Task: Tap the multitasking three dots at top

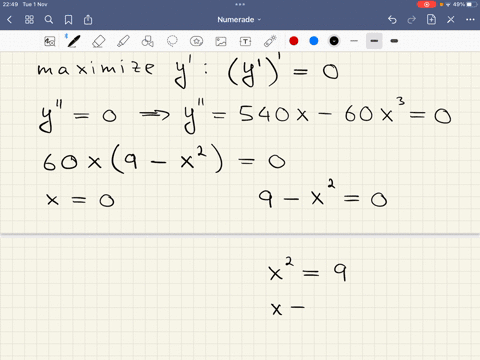Action: coord(240,4)
